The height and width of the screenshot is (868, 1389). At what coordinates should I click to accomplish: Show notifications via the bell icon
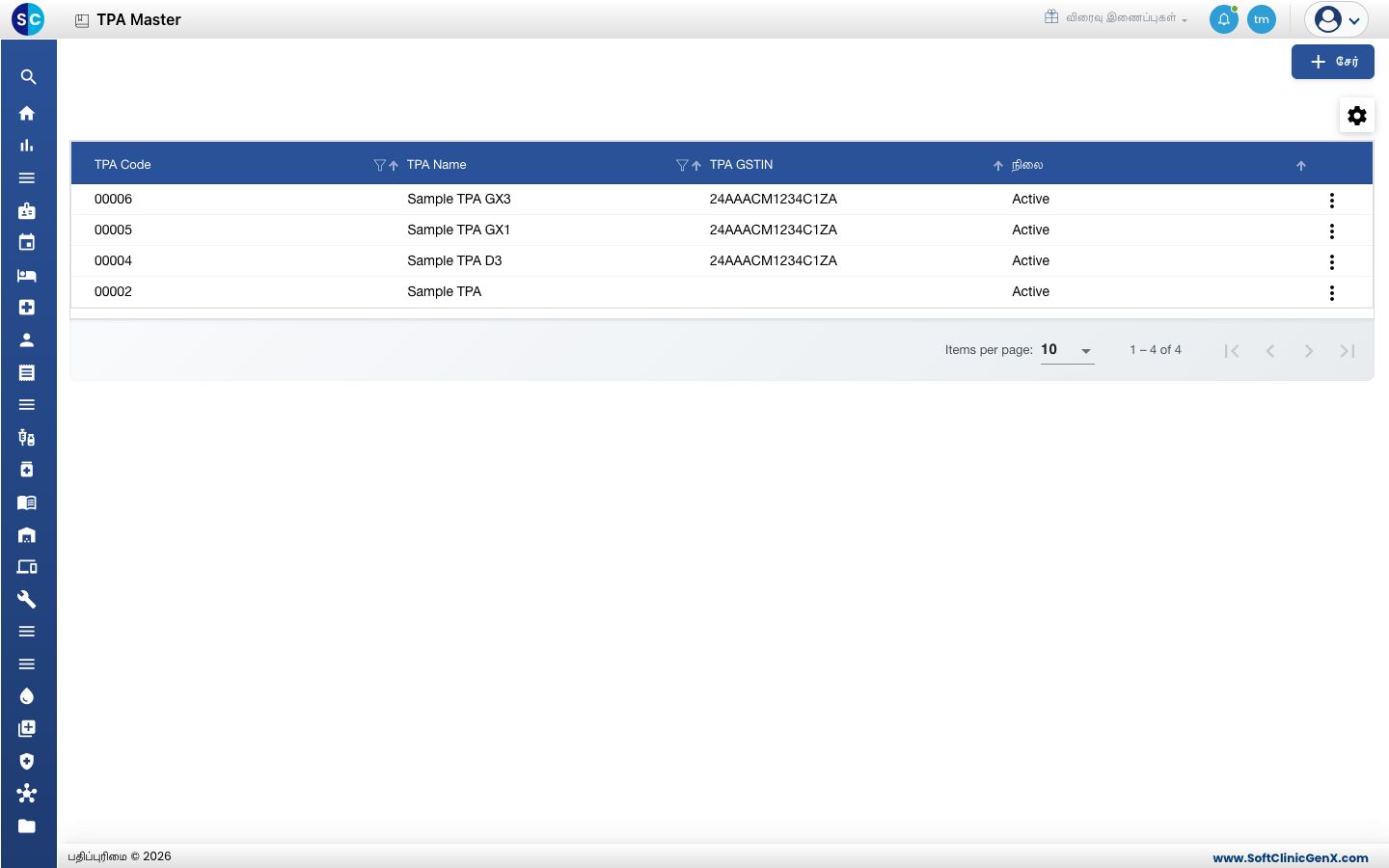(1224, 19)
